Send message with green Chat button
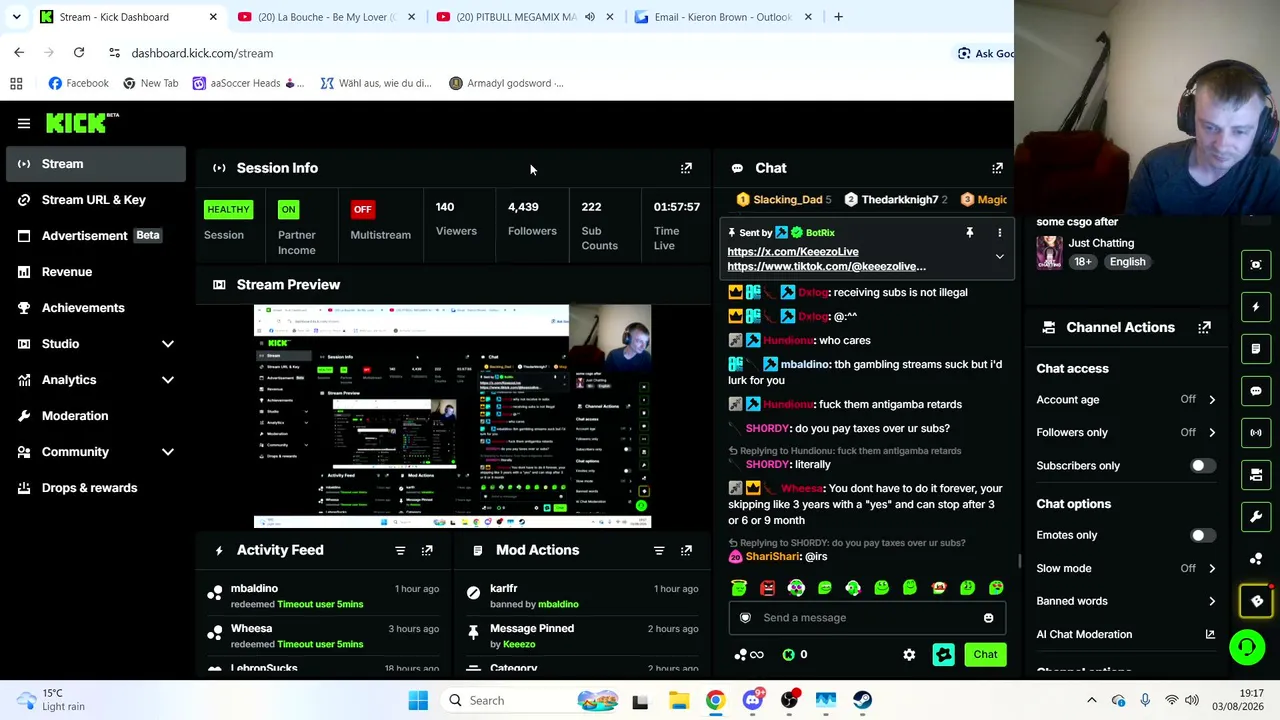1280x720 pixels. (985, 655)
